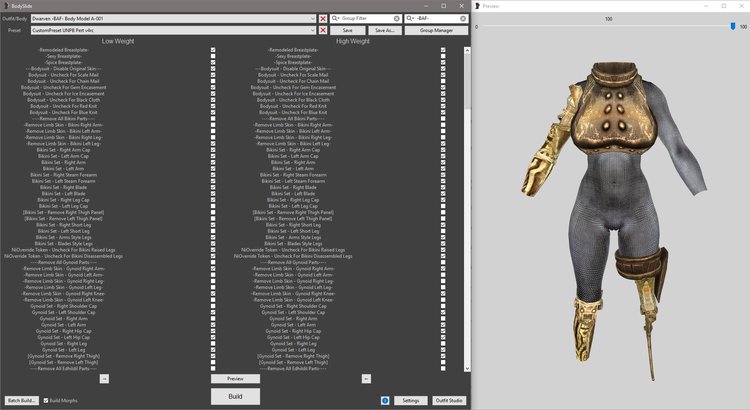Click the slider list vertical scrollbar thumb
Screen dimensions: 750x410
pyautogui.click(x=467, y=81)
